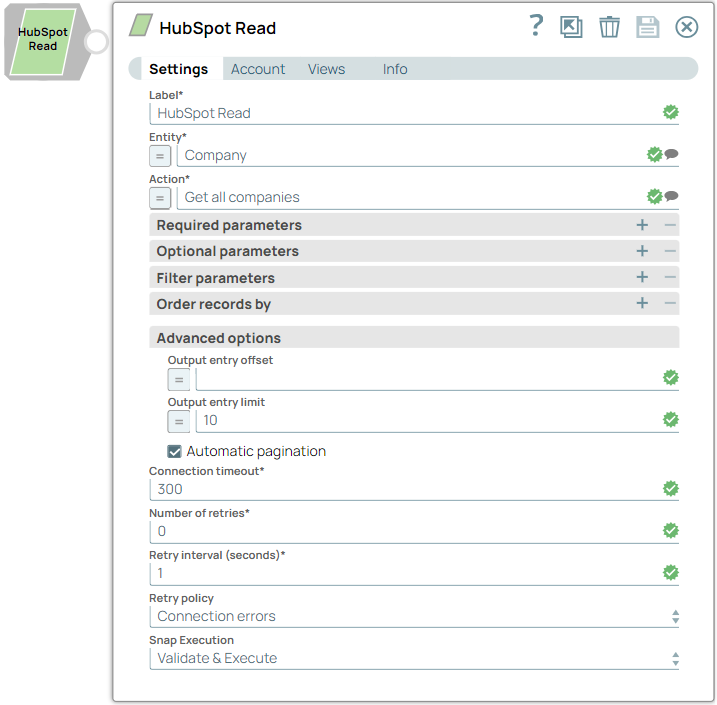The height and width of the screenshot is (705, 717).
Task: Click the Label field green validation checkmark
Action: point(671,112)
